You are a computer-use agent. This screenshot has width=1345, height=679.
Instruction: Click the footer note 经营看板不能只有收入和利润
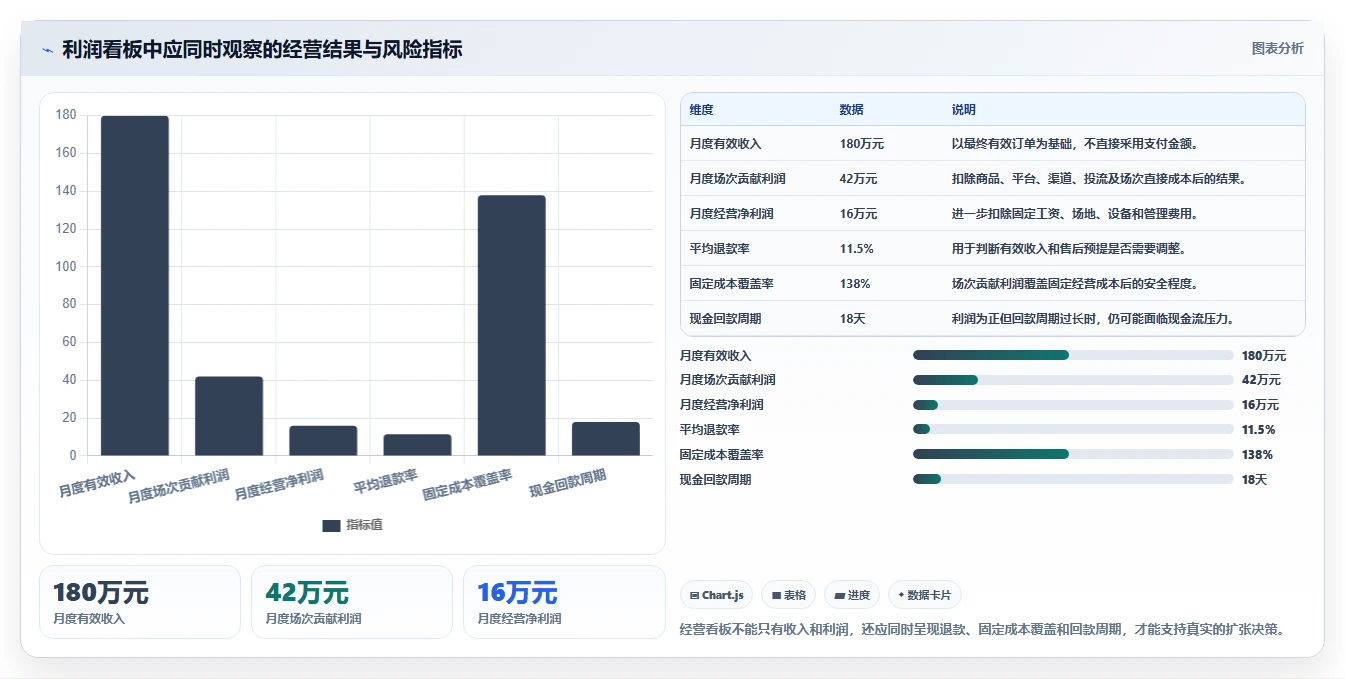pyautogui.click(x=981, y=629)
